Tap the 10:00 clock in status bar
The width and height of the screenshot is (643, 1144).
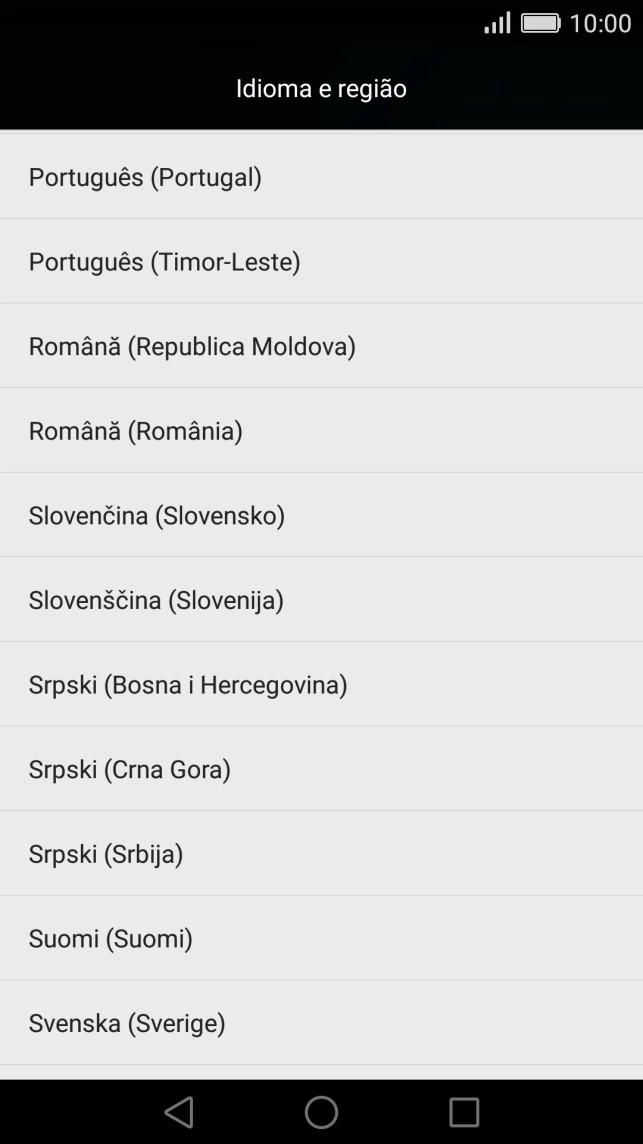600,23
